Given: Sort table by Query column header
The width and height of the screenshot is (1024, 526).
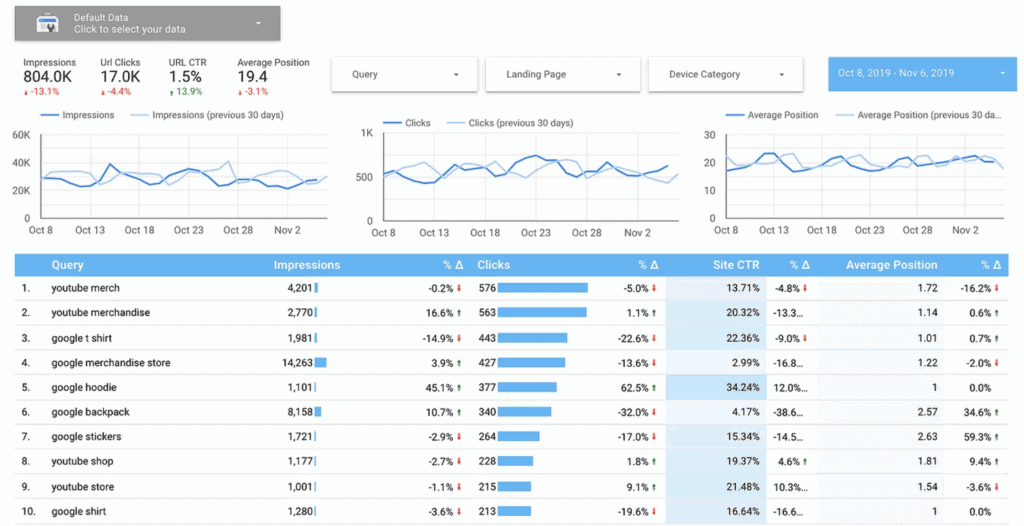Looking at the screenshot, I should click(x=67, y=265).
